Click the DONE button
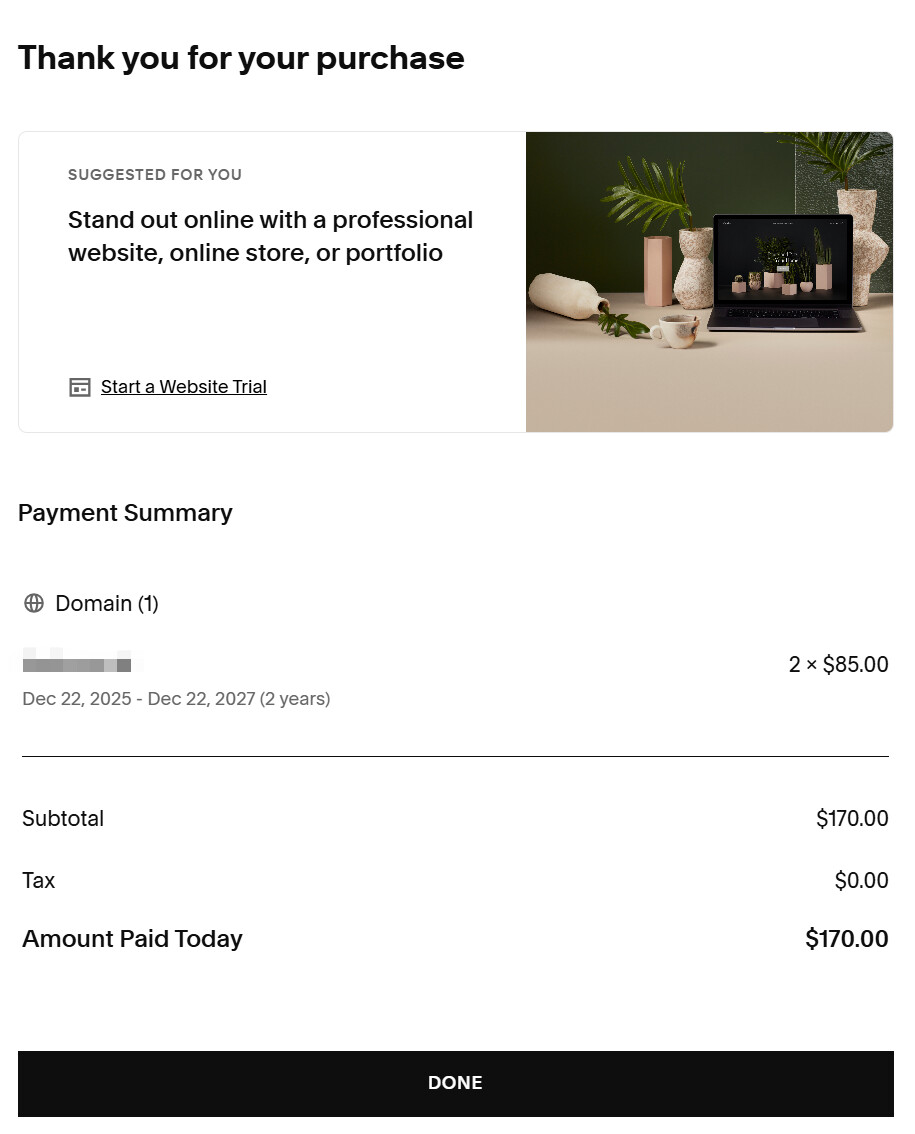The width and height of the screenshot is (915, 1134). [x=456, y=1083]
